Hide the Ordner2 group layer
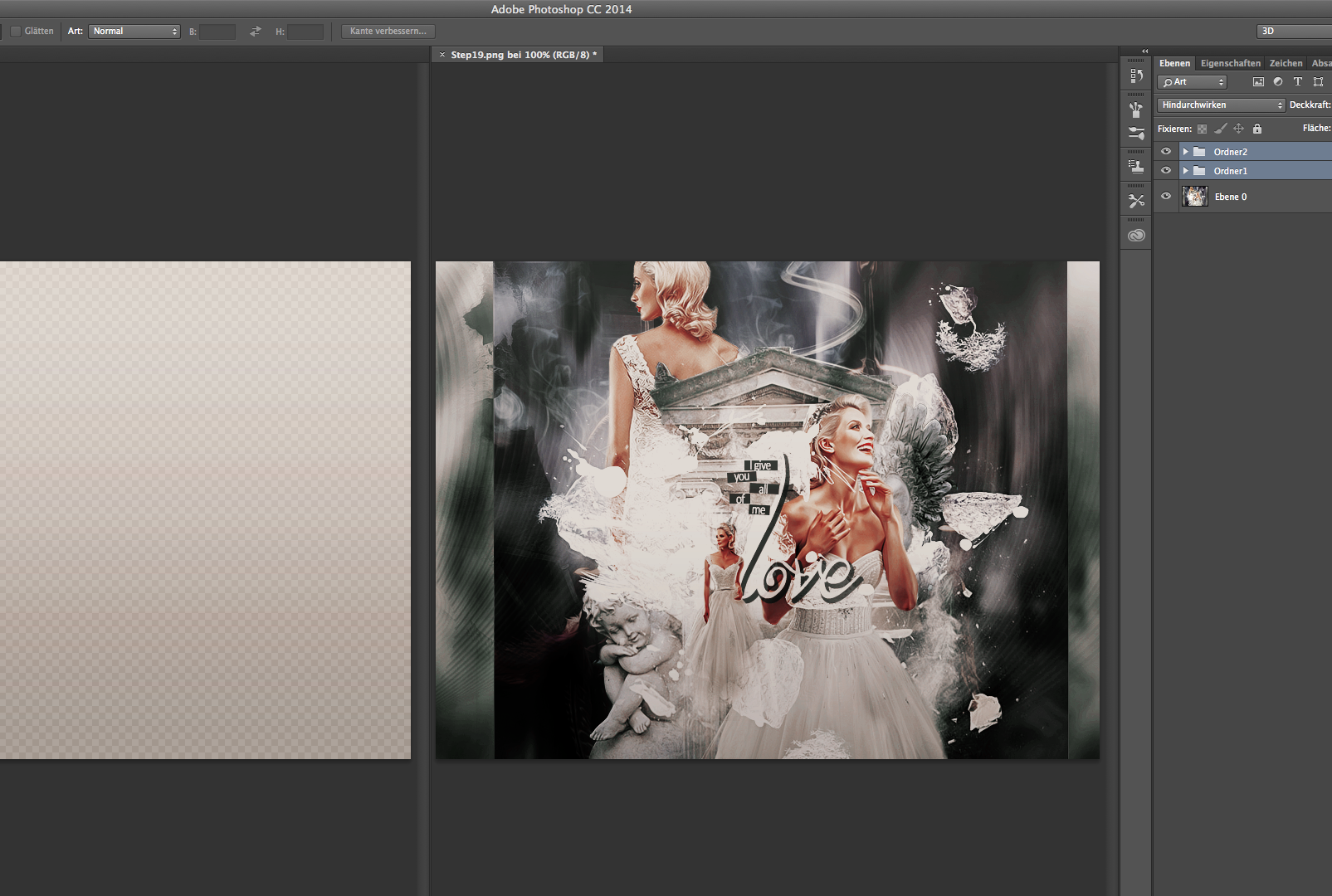Viewport: 1332px width, 896px height. click(x=1166, y=152)
